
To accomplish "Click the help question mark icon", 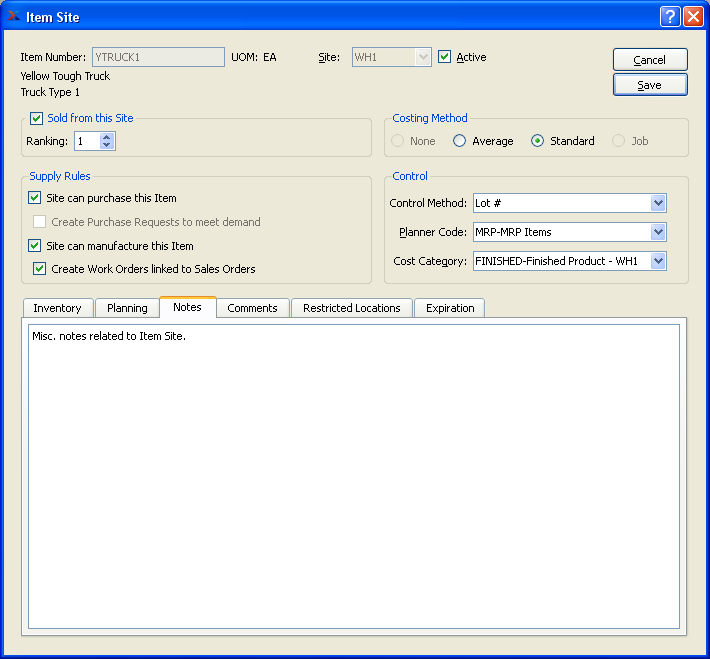I will pos(670,17).
